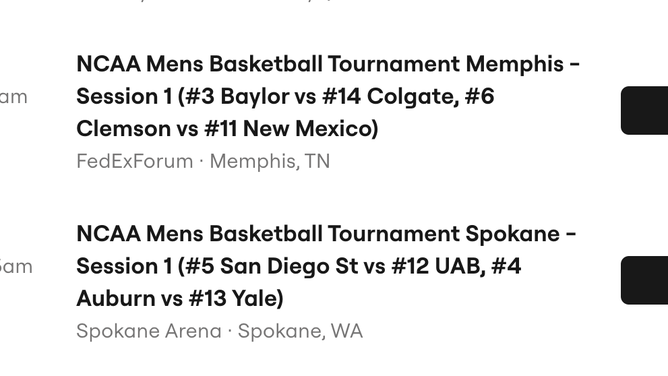Click the black button beside Spokane event
The image size is (668, 376).
644,280
